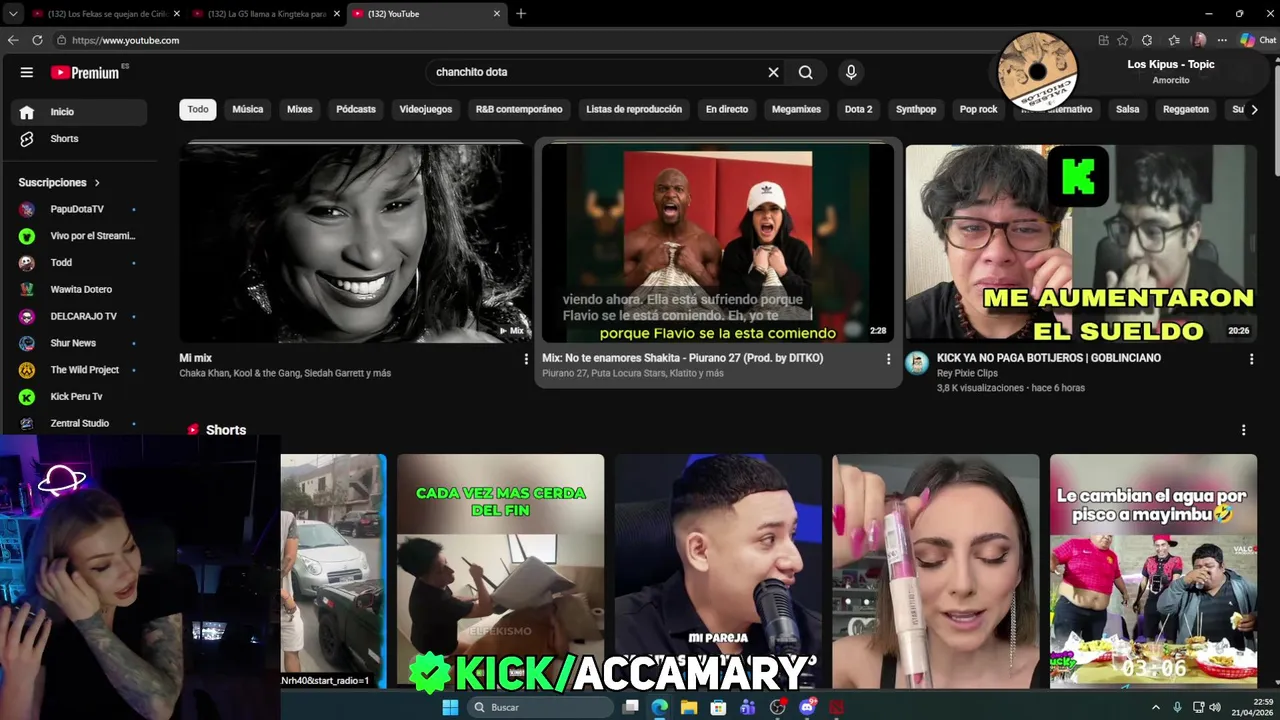Expand the Suscripciones section chevron
Screen dimensions: 1280x720
[97, 183]
